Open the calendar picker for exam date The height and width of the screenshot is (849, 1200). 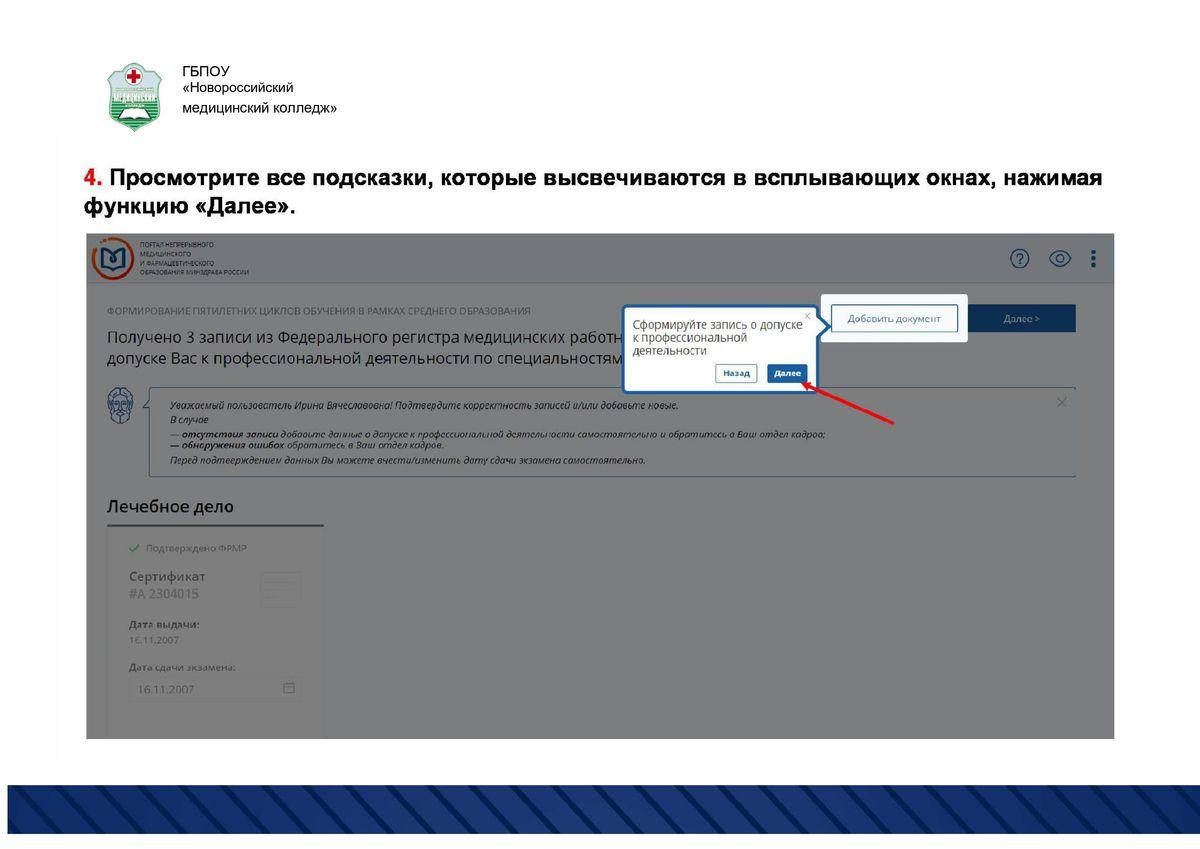click(289, 688)
